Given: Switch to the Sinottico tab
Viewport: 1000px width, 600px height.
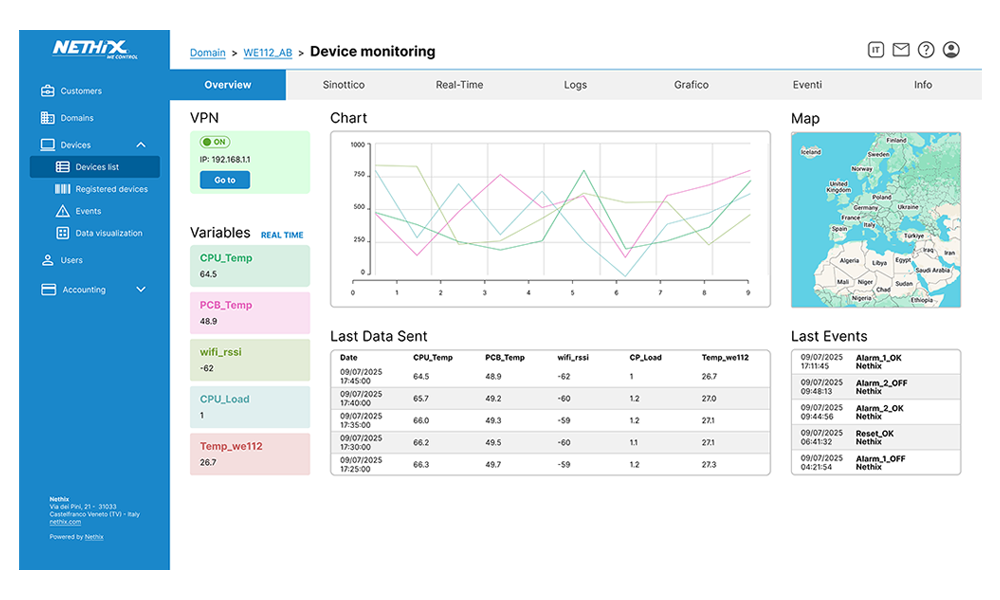Looking at the screenshot, I should [x=343, y=85].
